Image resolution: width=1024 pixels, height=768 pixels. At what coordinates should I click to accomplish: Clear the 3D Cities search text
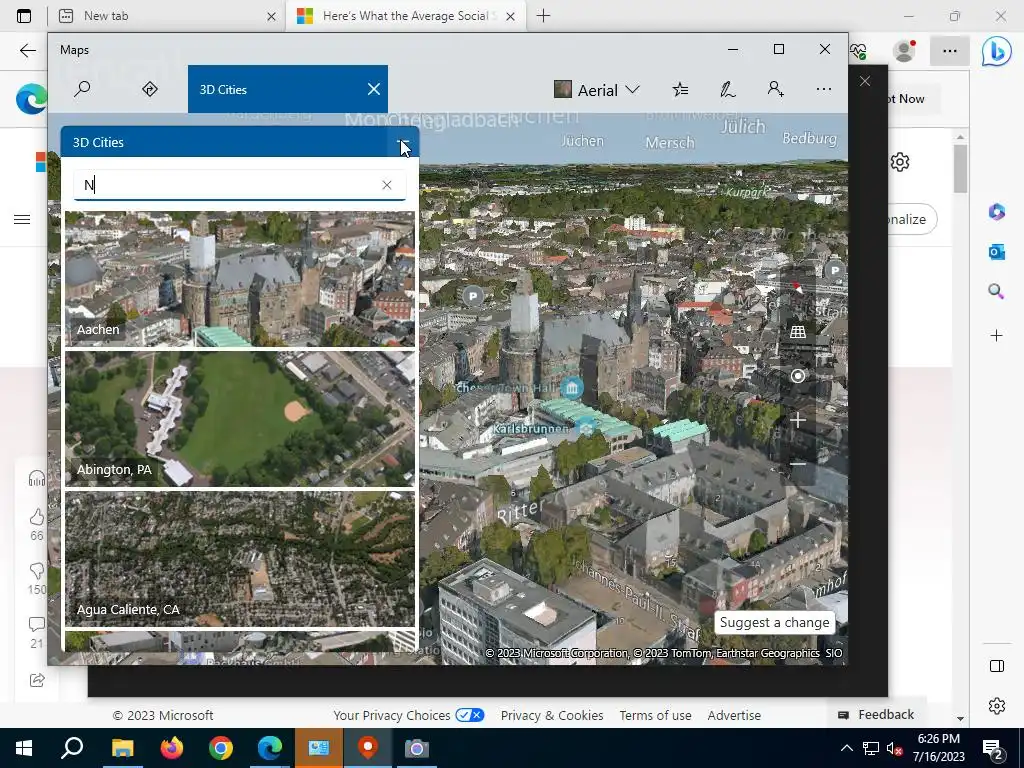point(387,185)
